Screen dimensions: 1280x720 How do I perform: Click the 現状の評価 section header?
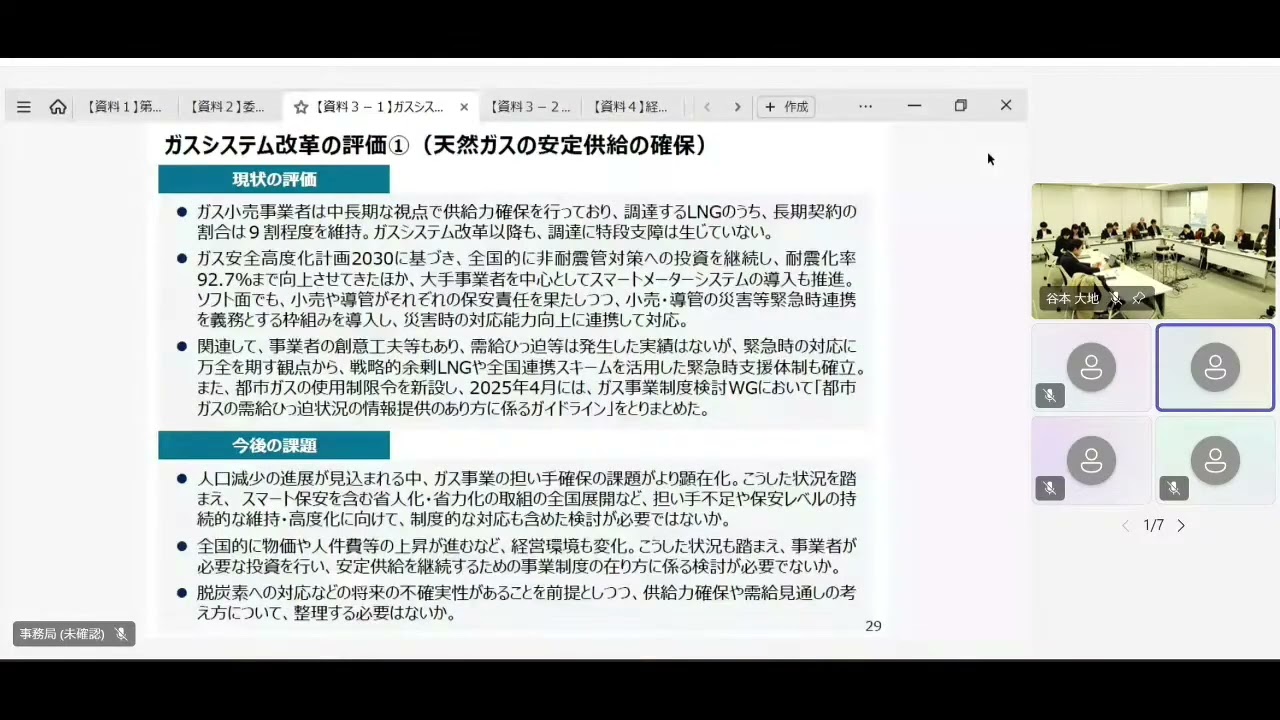[274, 180]
